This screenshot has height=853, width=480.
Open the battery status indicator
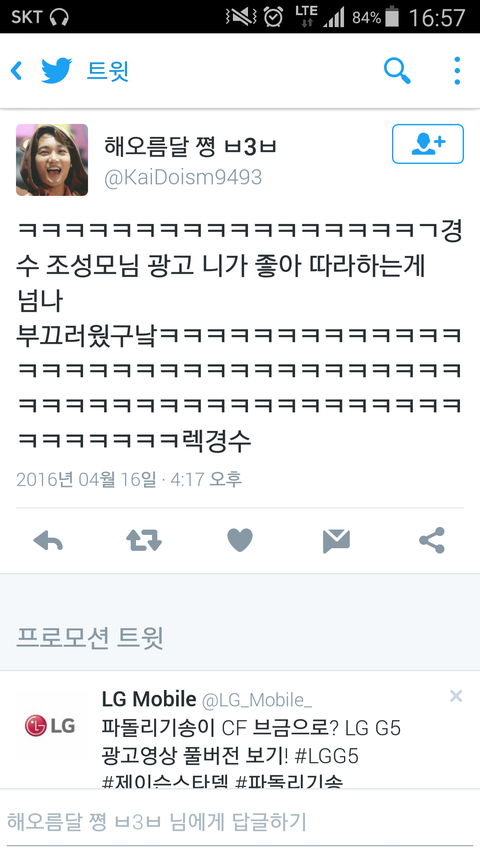point(392,17)
